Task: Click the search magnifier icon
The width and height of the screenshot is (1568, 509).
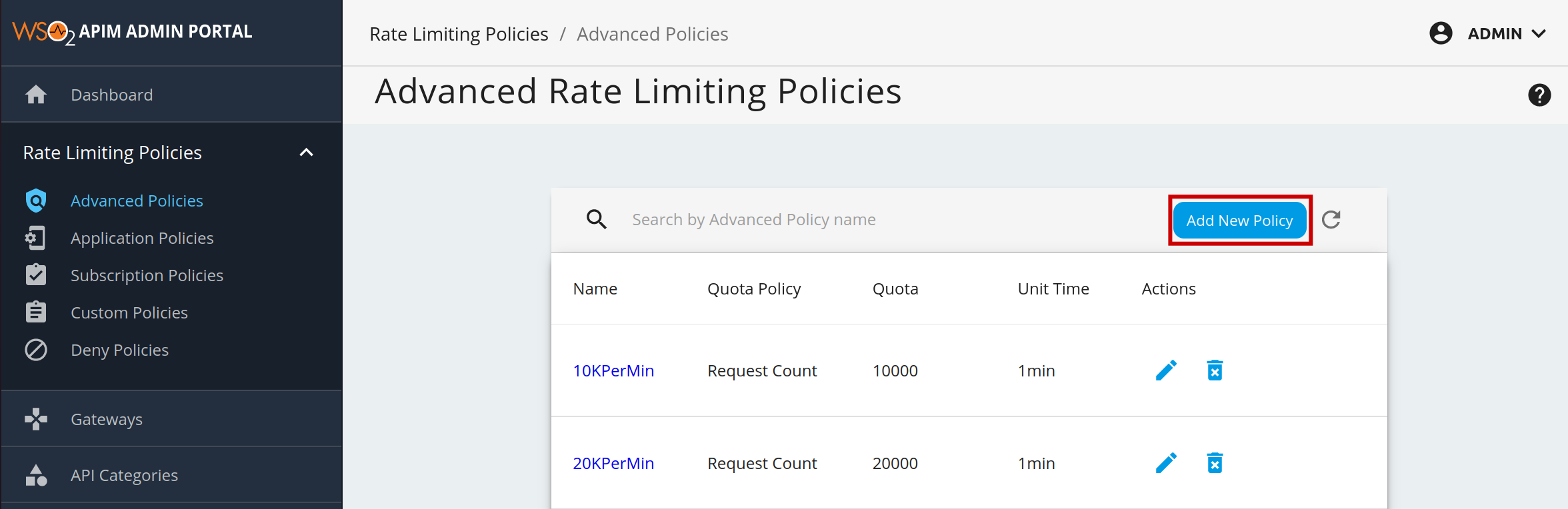Action: 596,220
